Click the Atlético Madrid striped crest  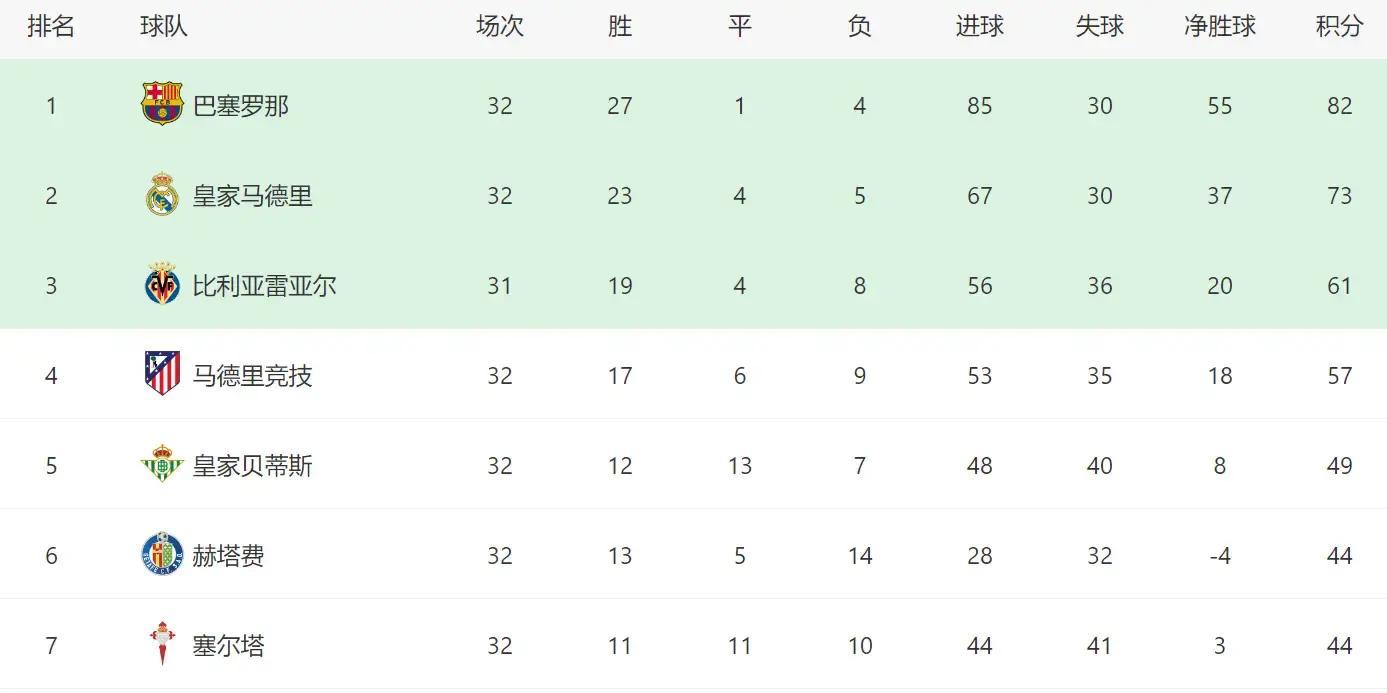pos(162,375)
